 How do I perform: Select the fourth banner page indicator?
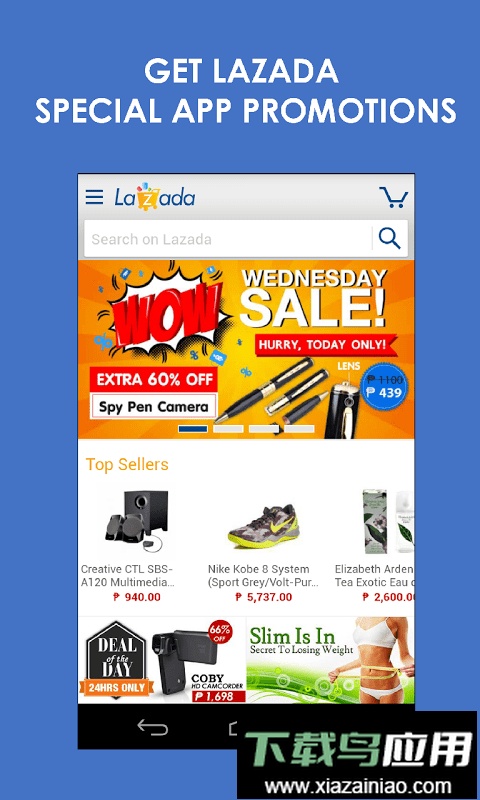299,429
